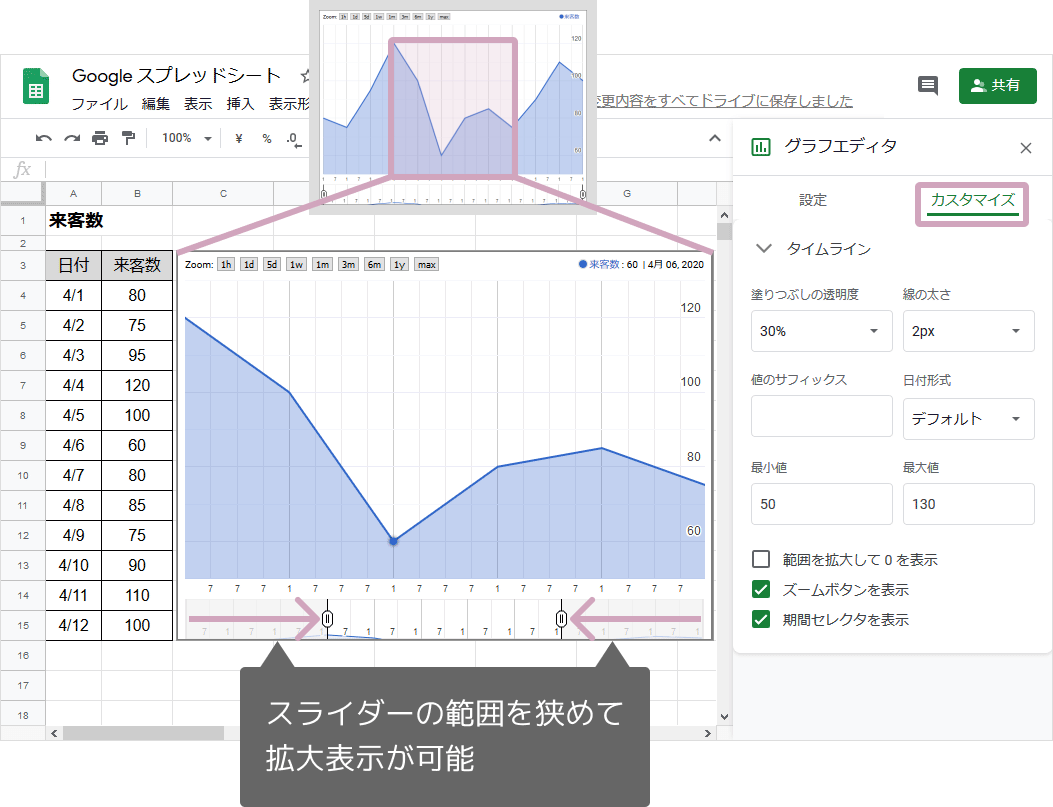Set chart zoom to max
This screenshot has height=807, width=1053.
(x=426, y=265)
